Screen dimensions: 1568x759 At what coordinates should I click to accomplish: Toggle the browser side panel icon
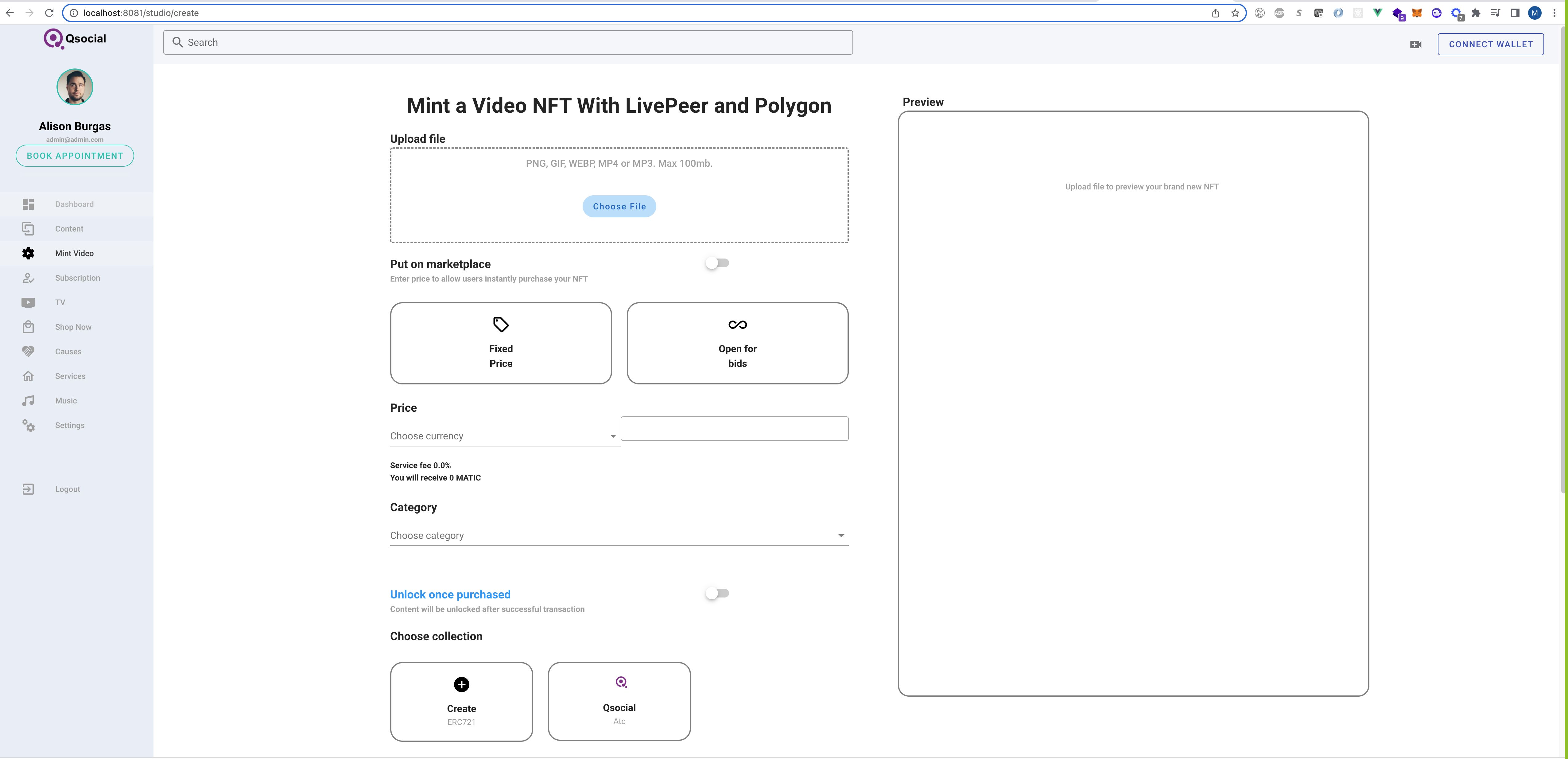click(x=1515, y=13)
